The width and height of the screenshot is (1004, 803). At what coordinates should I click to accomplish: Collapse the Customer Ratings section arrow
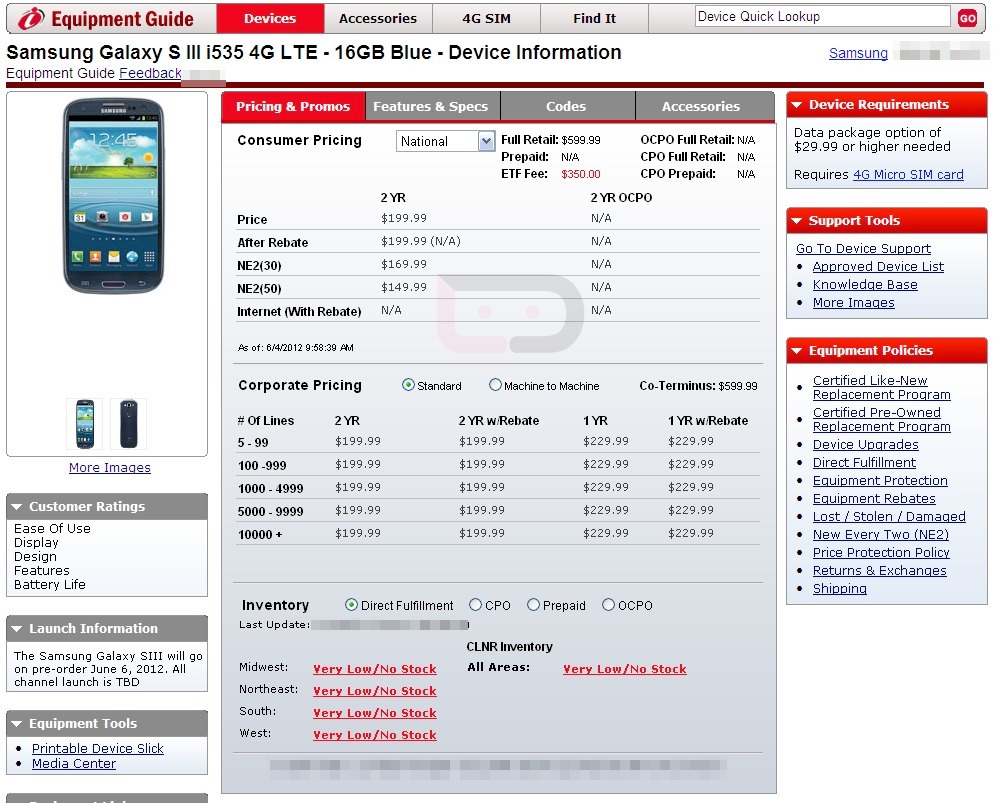[17, 507]
